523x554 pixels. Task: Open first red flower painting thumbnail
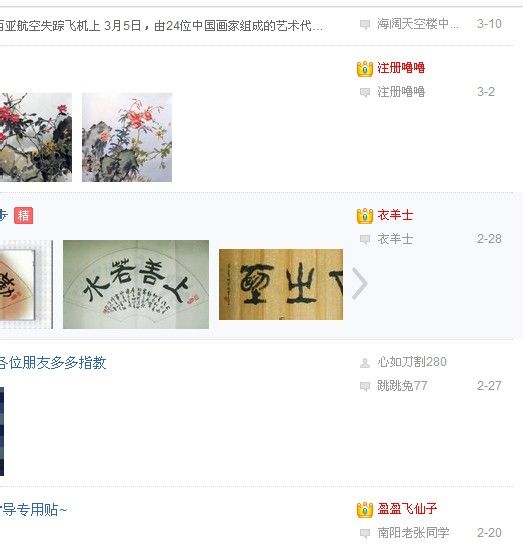coord(36,137)
